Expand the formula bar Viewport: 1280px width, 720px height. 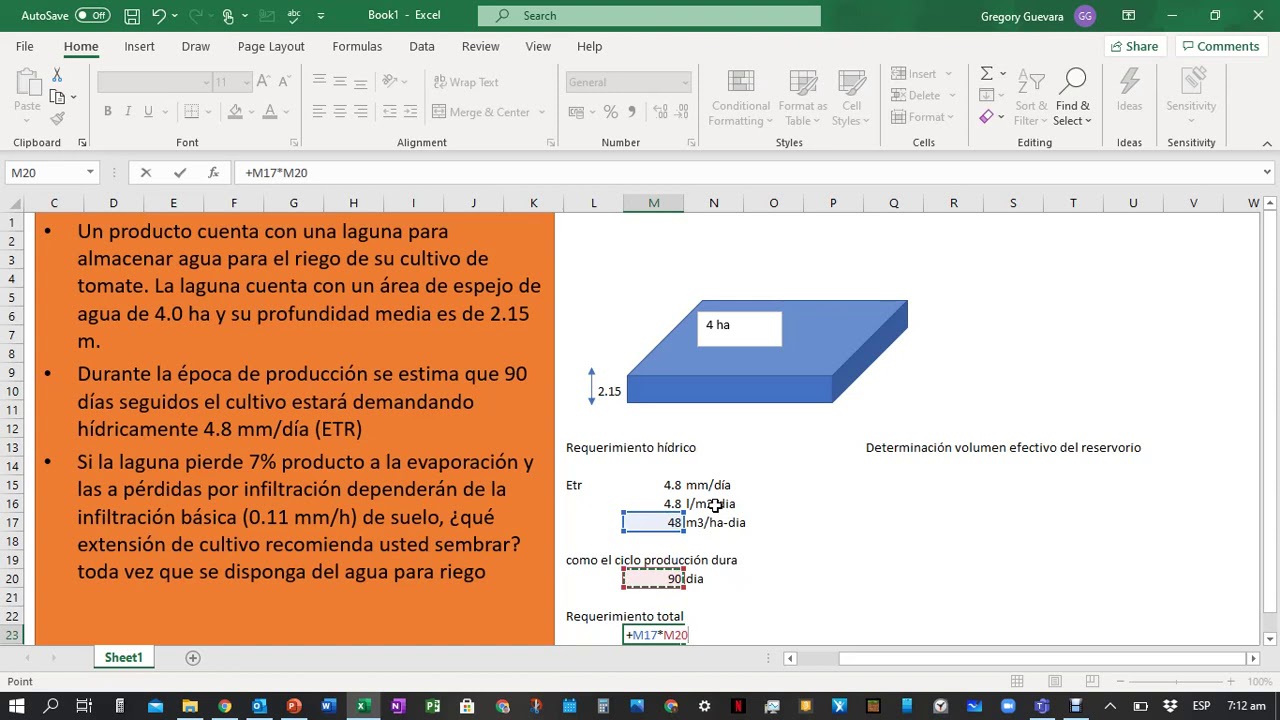click(x=1267, y=173)
